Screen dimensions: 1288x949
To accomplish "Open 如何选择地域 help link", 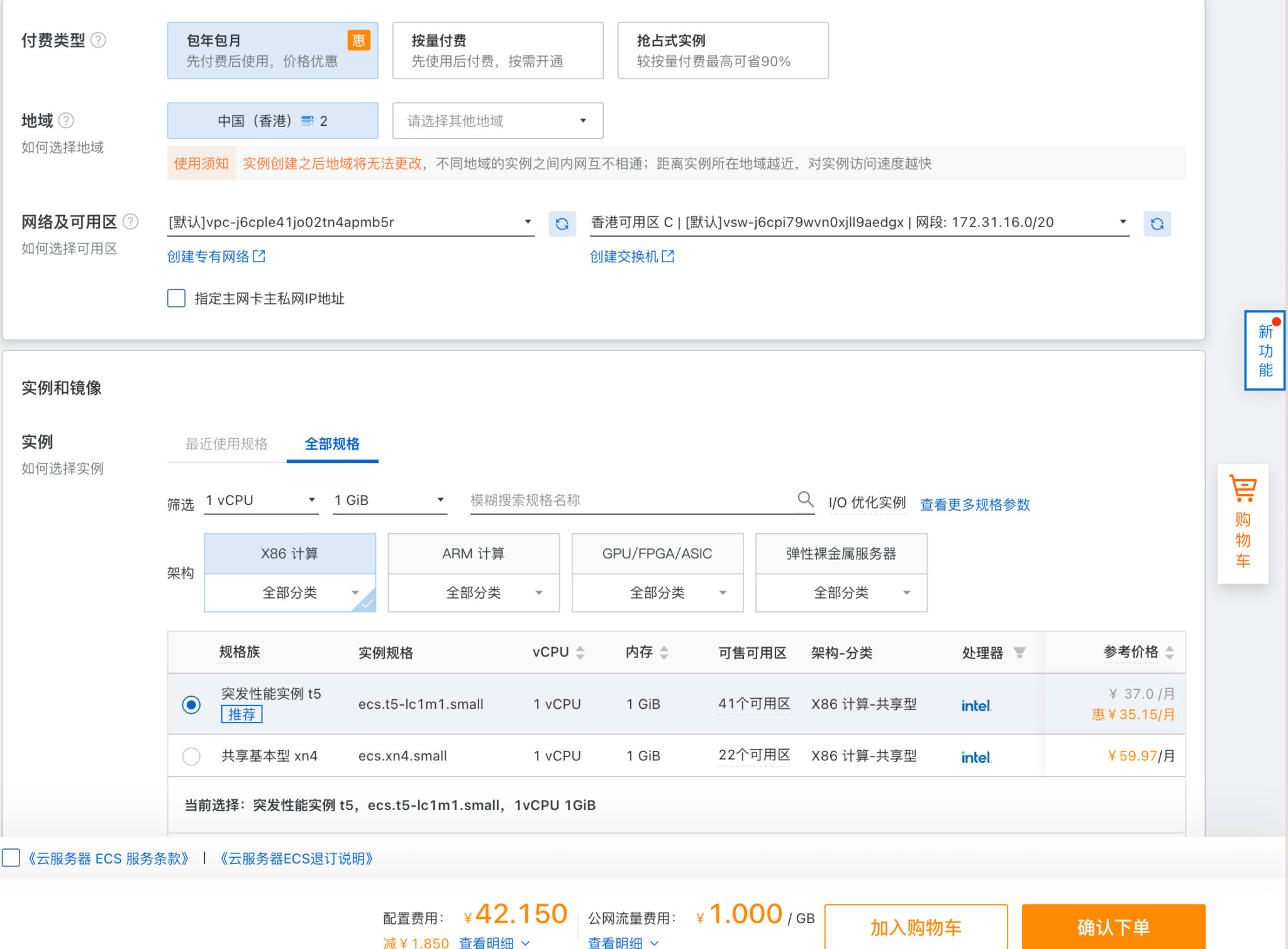I will [62, 147].
